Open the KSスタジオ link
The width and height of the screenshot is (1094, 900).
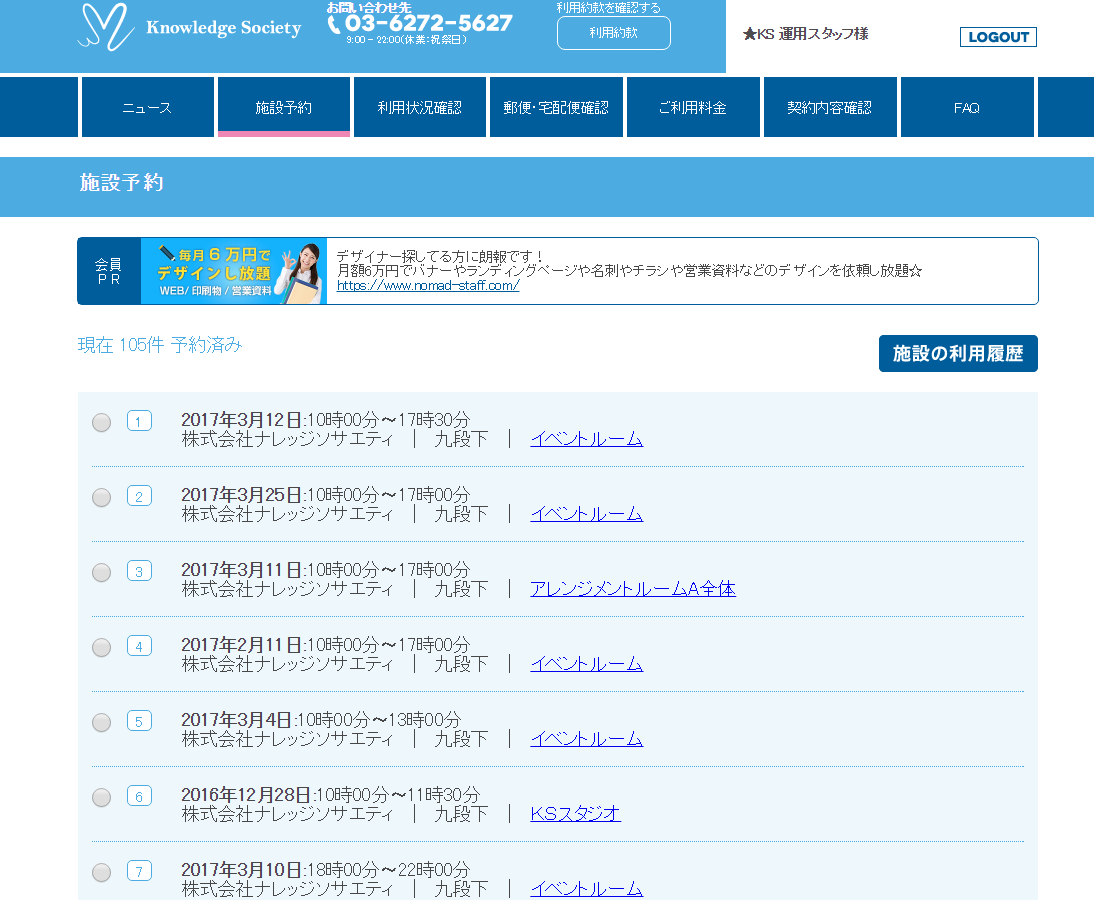575,814
